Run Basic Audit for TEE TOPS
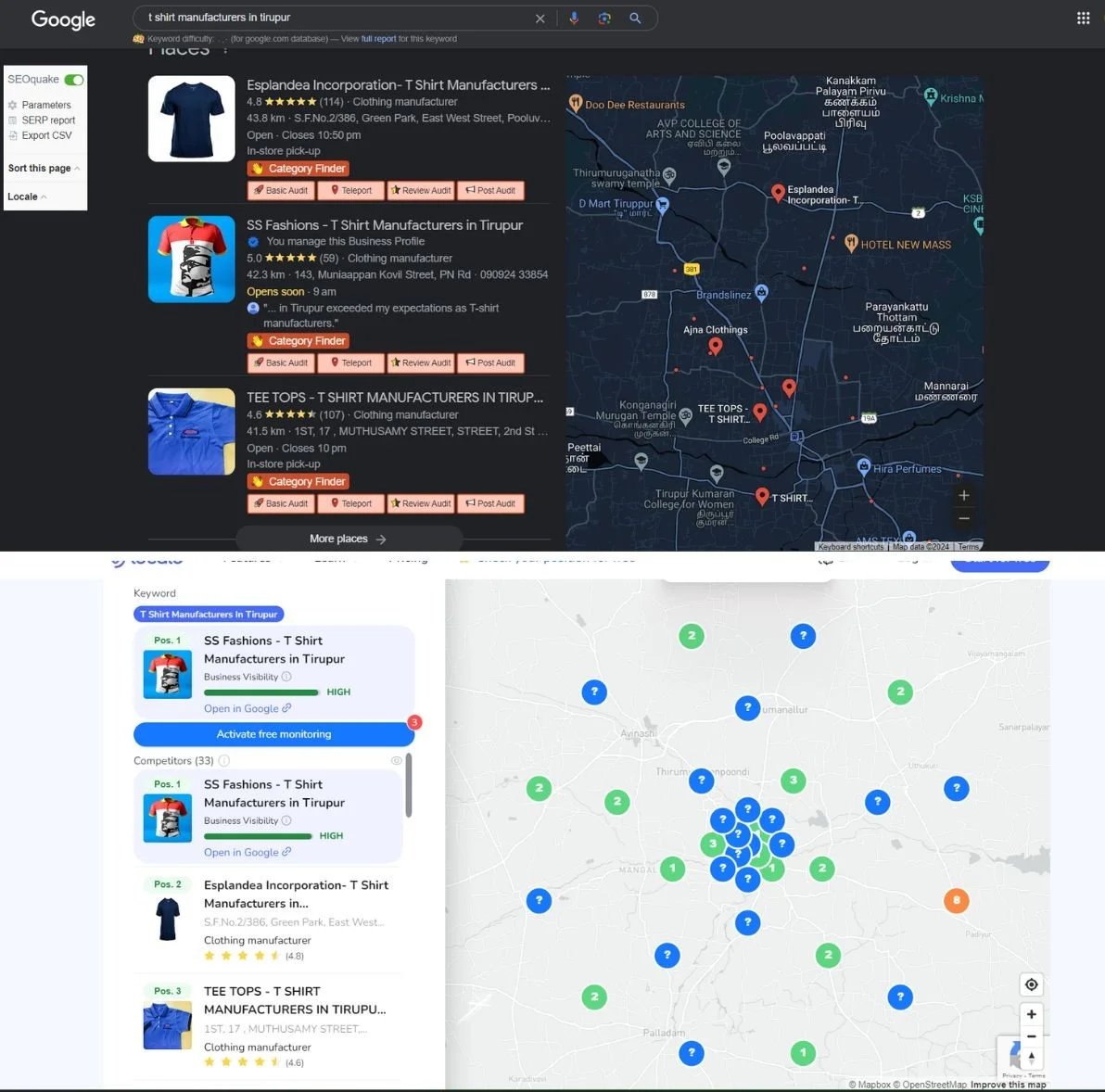The width and height of the screenshot is (1105, 1092). pos(281,503)
